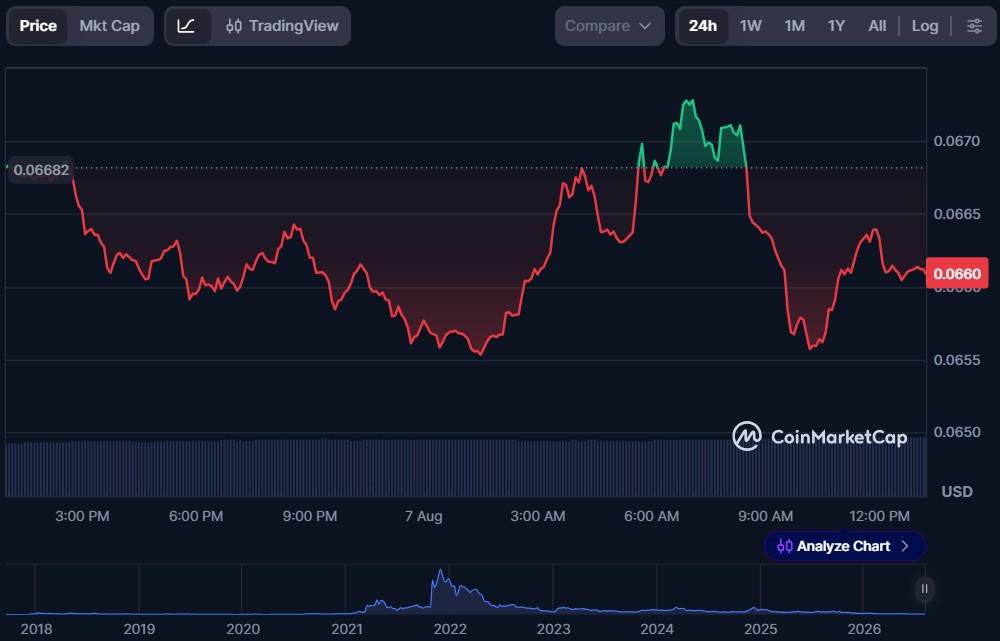Select the 1Y time range
The width and height of the screenshot is (1000, 641).
point(836,26)
